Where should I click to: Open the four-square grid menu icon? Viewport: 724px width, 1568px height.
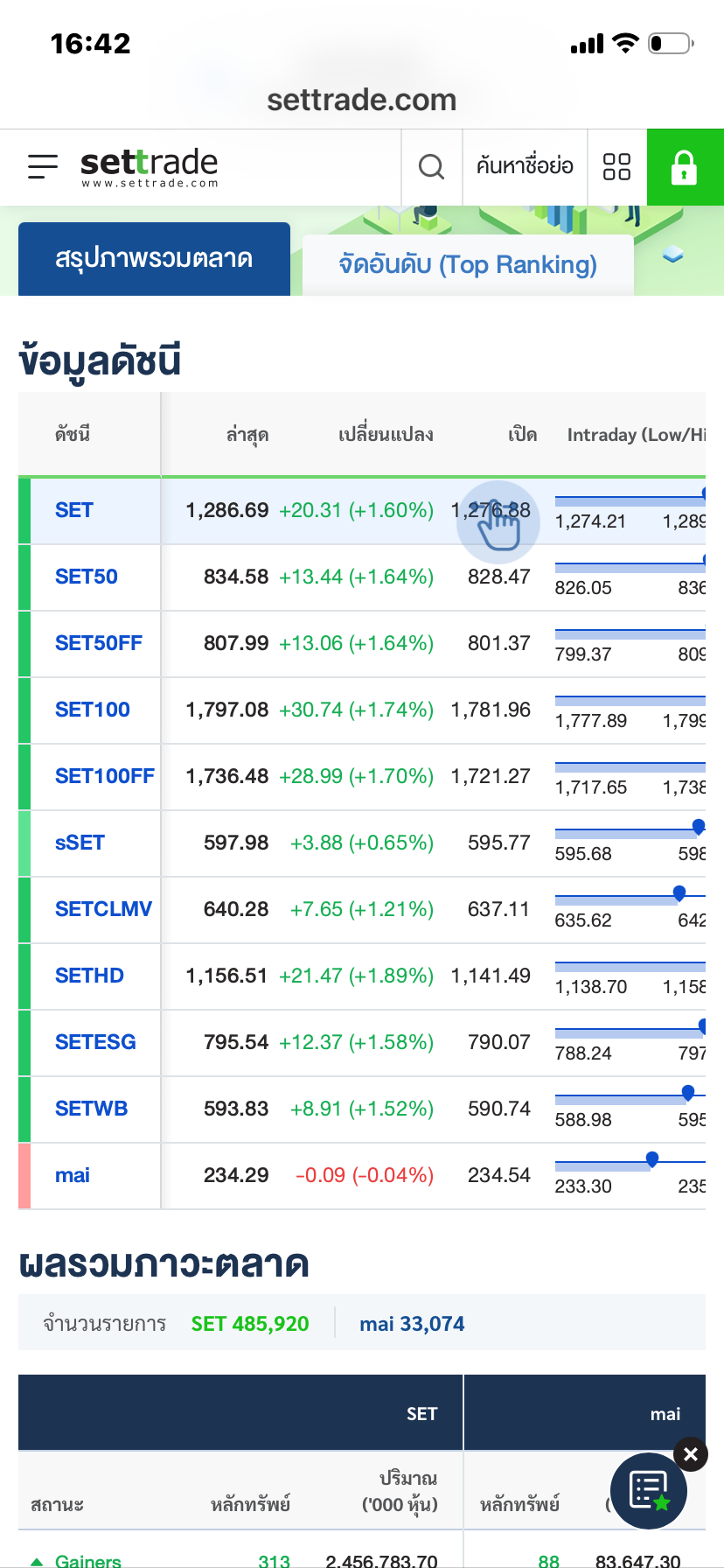pyautogui.click(x=616, y=166)
